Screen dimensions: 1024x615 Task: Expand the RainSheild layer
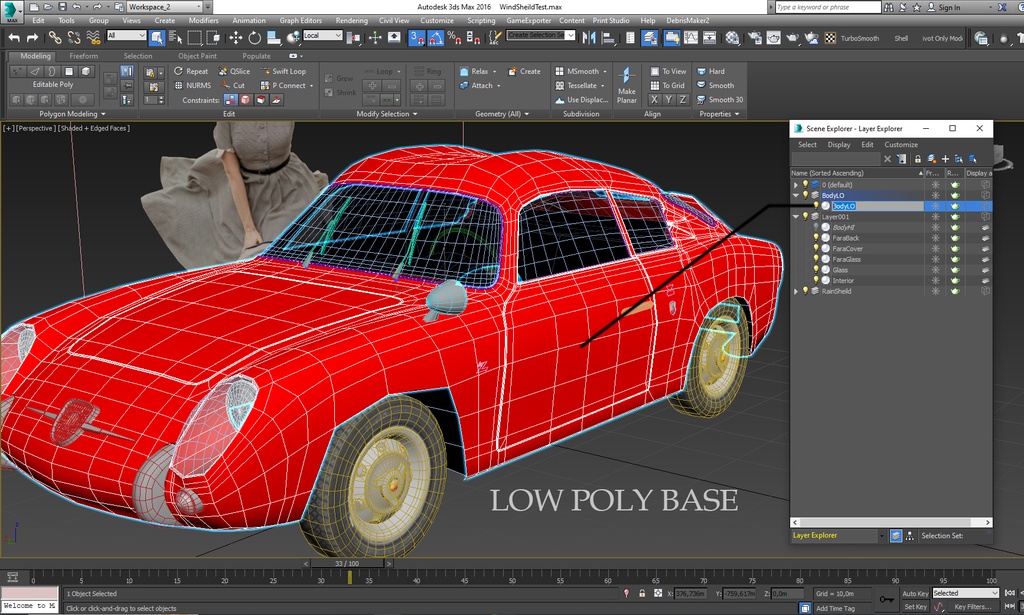click(x=796, y=291)
